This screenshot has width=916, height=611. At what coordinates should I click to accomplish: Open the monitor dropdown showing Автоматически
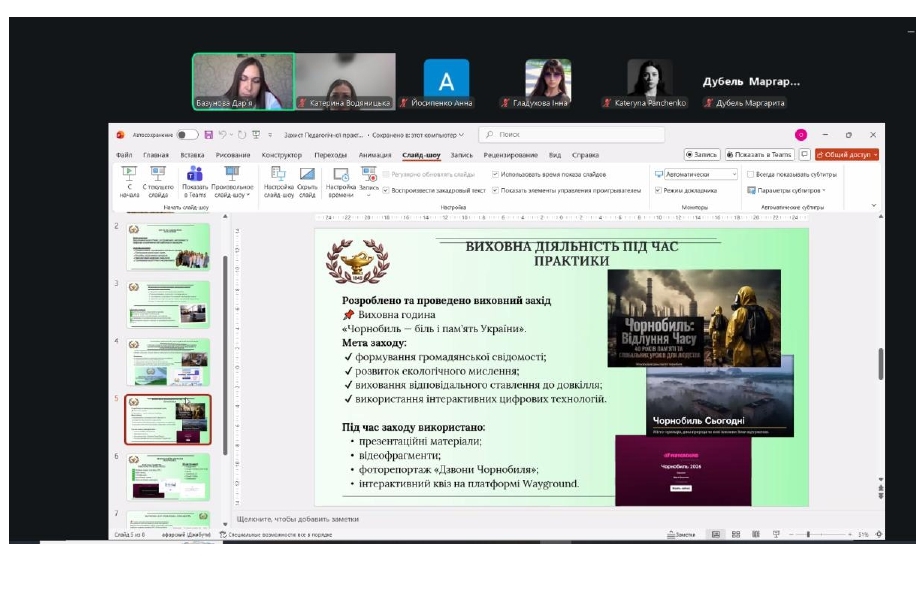tap(701, 174)
